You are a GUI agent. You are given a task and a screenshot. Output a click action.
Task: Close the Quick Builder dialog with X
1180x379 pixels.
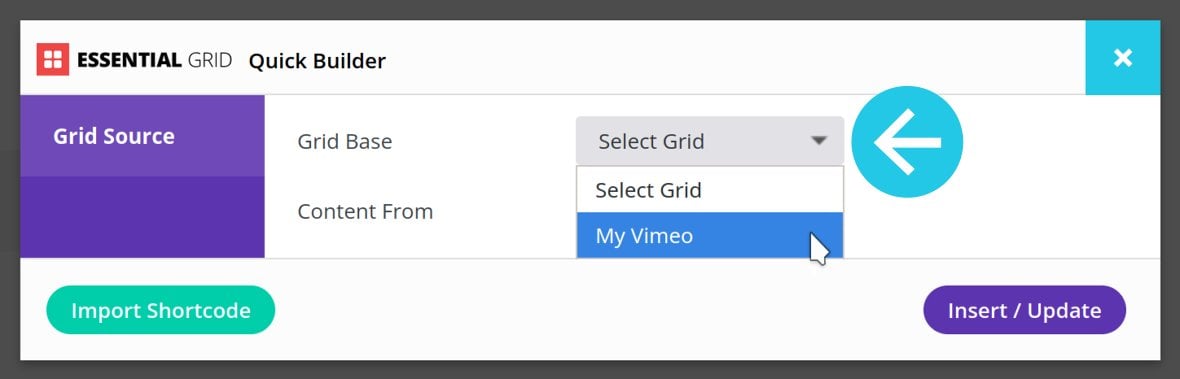(x=1123, y=58)
